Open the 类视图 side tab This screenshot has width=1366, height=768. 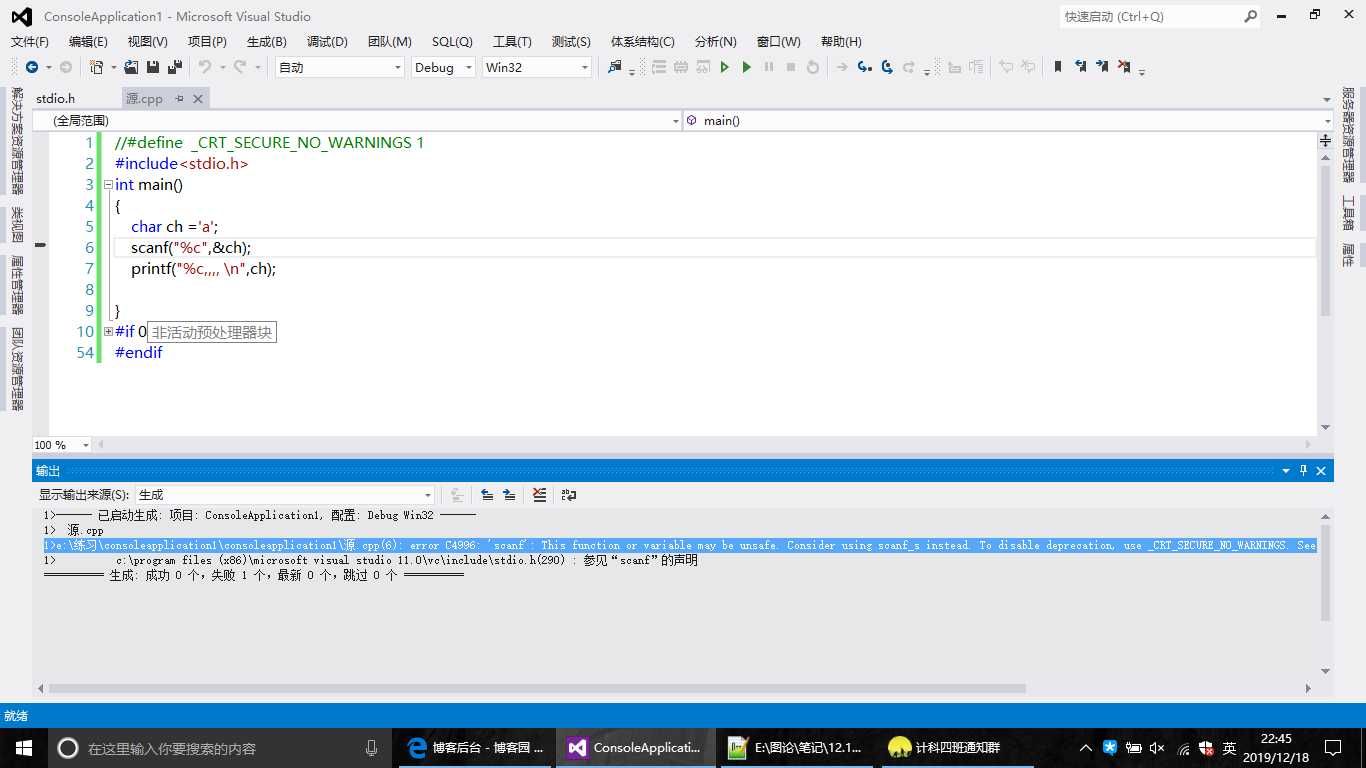pyautogui.click(x=17, y=224)
